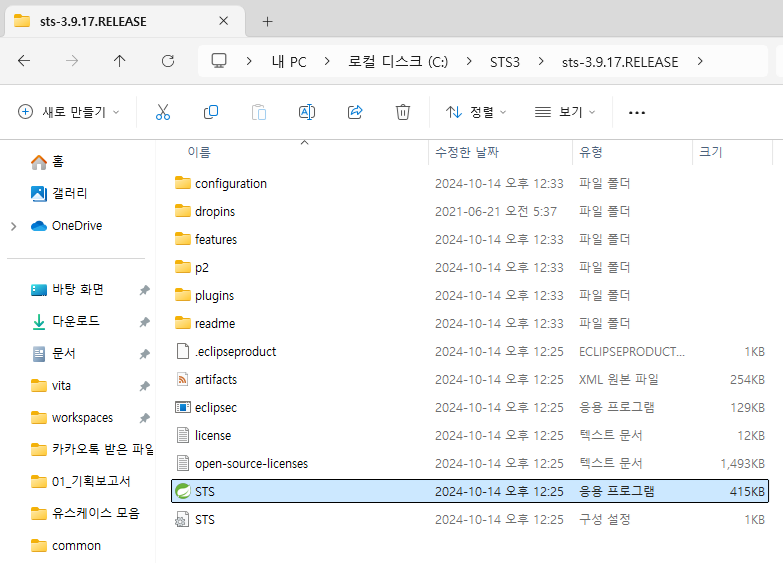Select the STS Spring leaf application icon

[x=183, y=492]
